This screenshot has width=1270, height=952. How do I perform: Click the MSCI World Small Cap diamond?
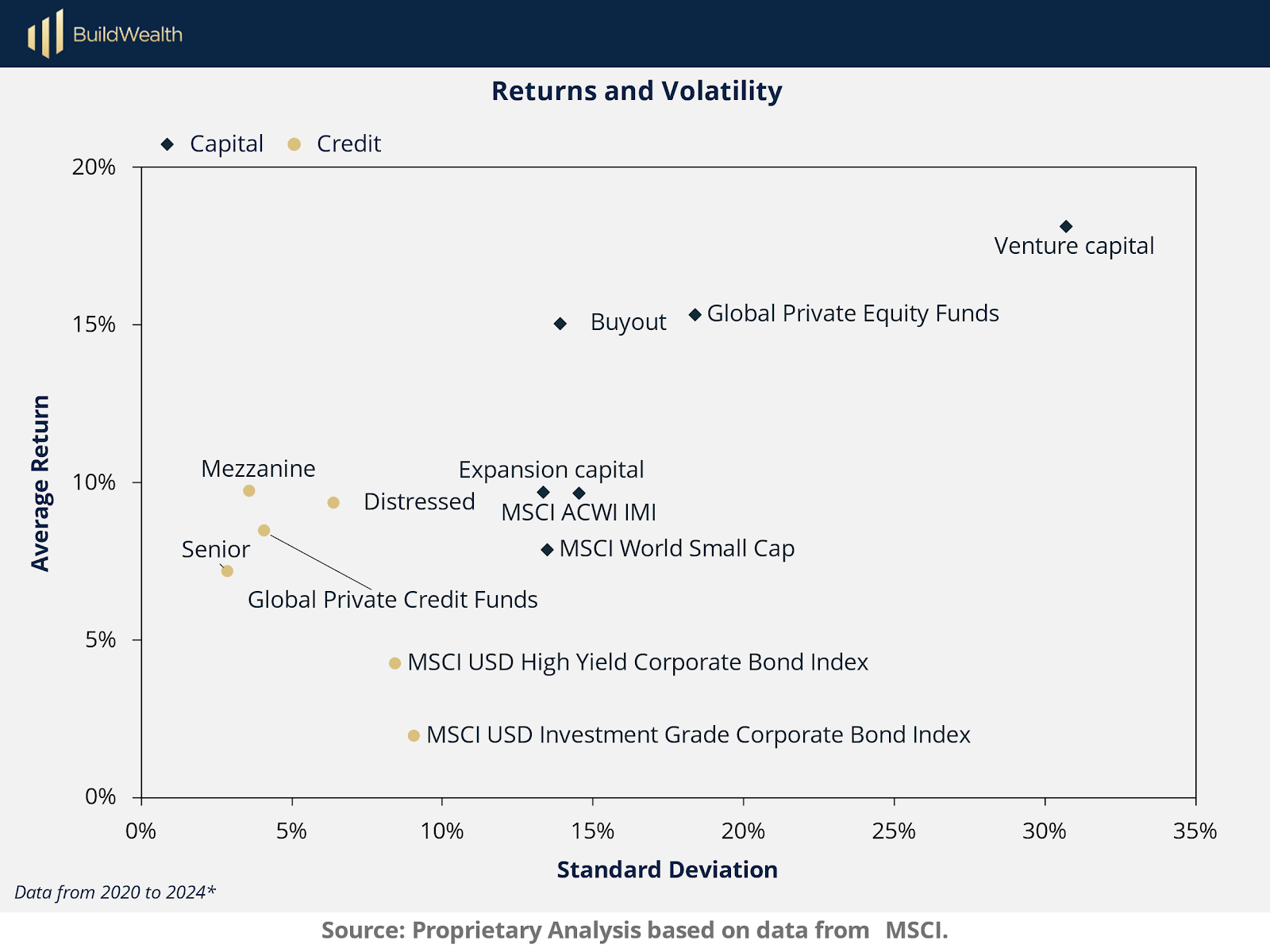coord(547,550)
